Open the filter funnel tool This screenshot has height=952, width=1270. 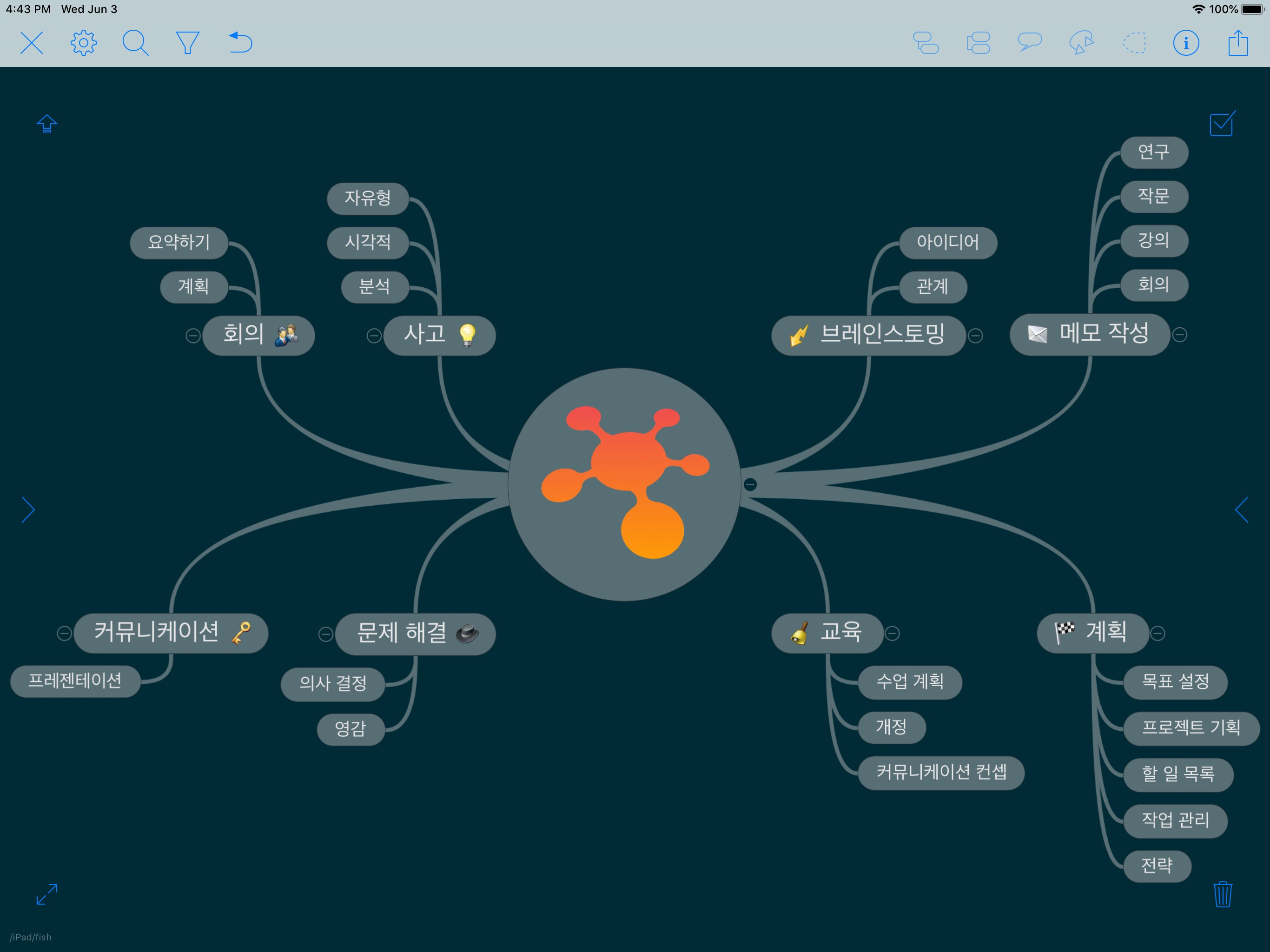coord(187,43)
